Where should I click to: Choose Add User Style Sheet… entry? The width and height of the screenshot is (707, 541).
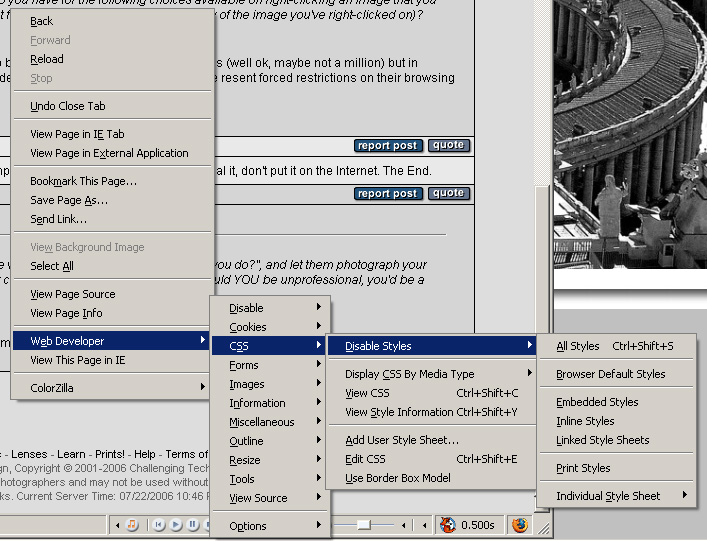click(432, 440)
